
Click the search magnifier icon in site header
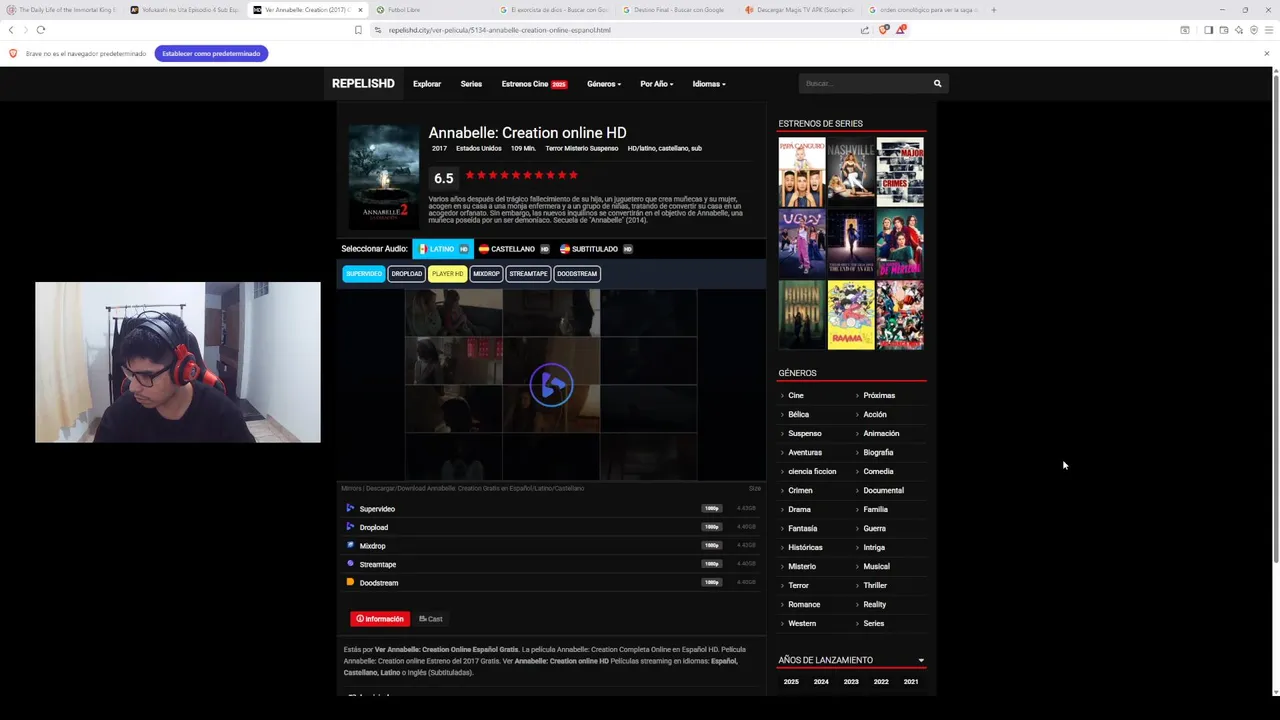937,83
